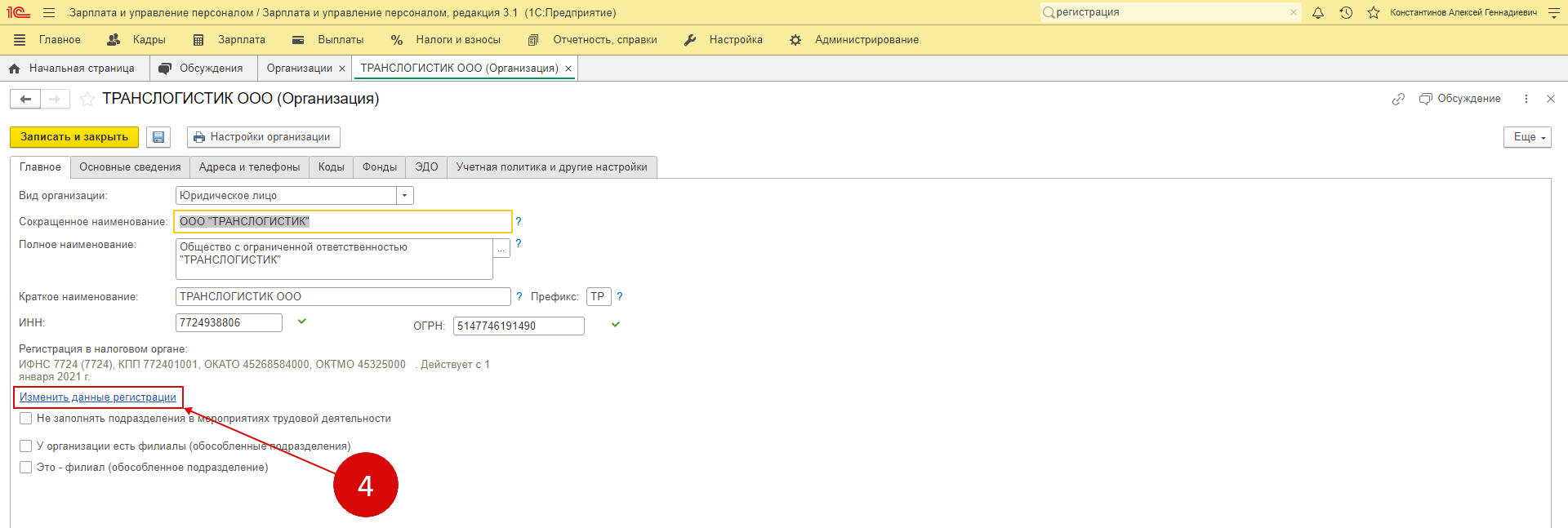
Task: Open the notifications bell icon
Action: click(1318, 12)
